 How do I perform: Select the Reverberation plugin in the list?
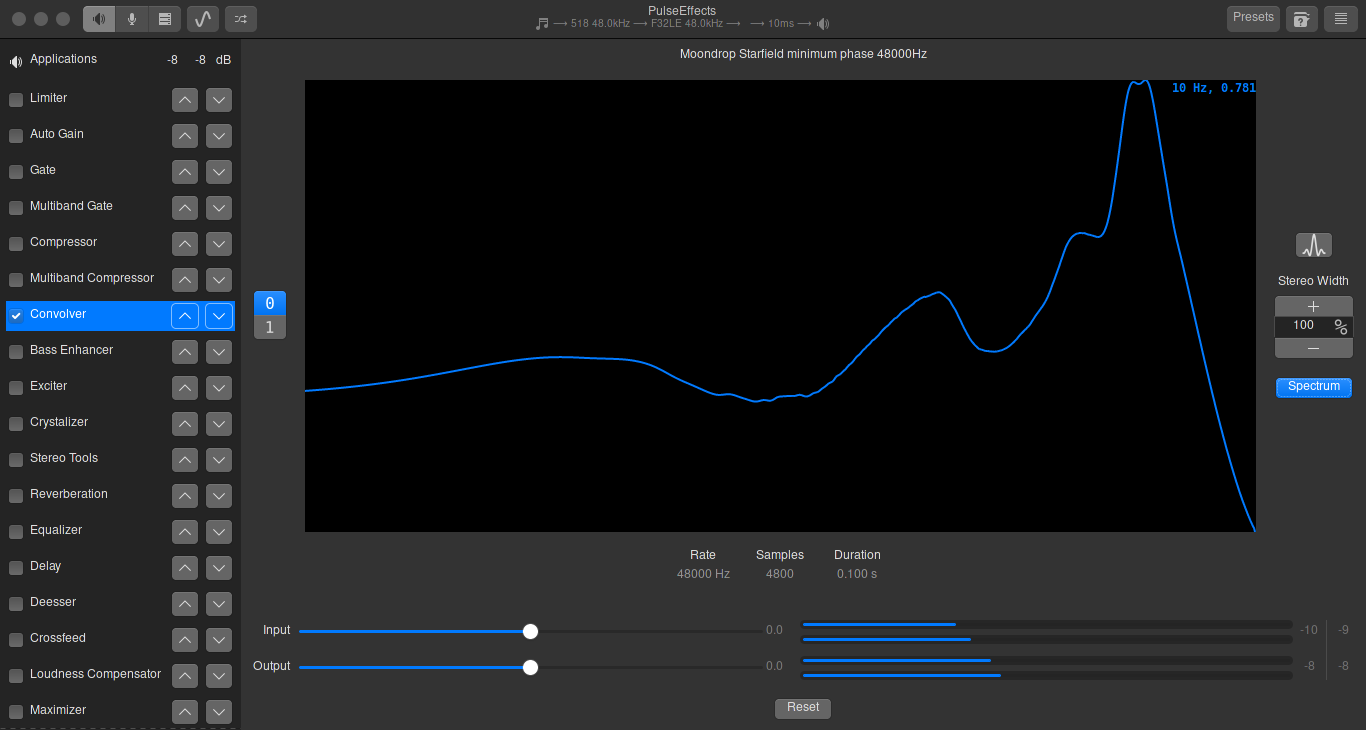click(x=69, y=494)
